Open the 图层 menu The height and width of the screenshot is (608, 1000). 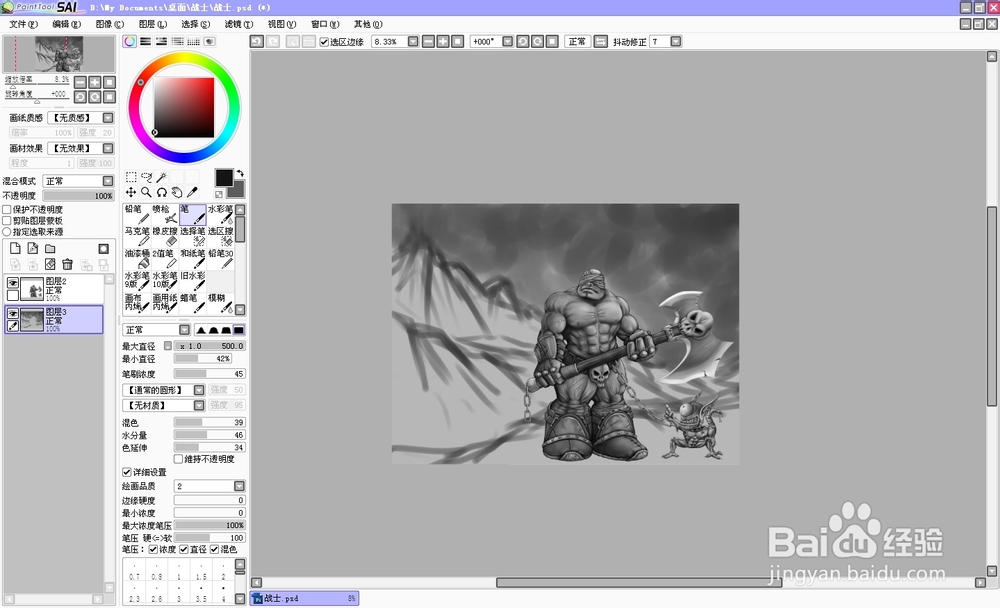(x=152, y=24)
